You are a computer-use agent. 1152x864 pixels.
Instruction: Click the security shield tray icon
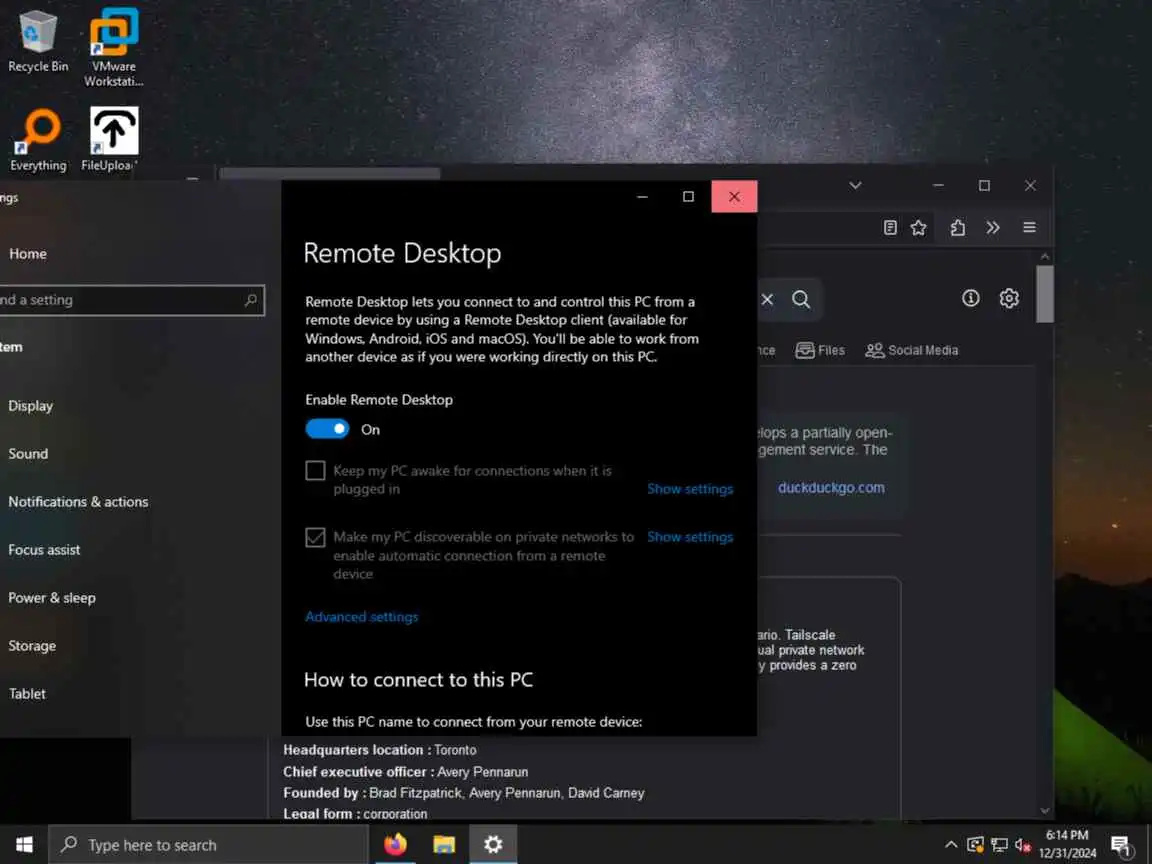975,845
